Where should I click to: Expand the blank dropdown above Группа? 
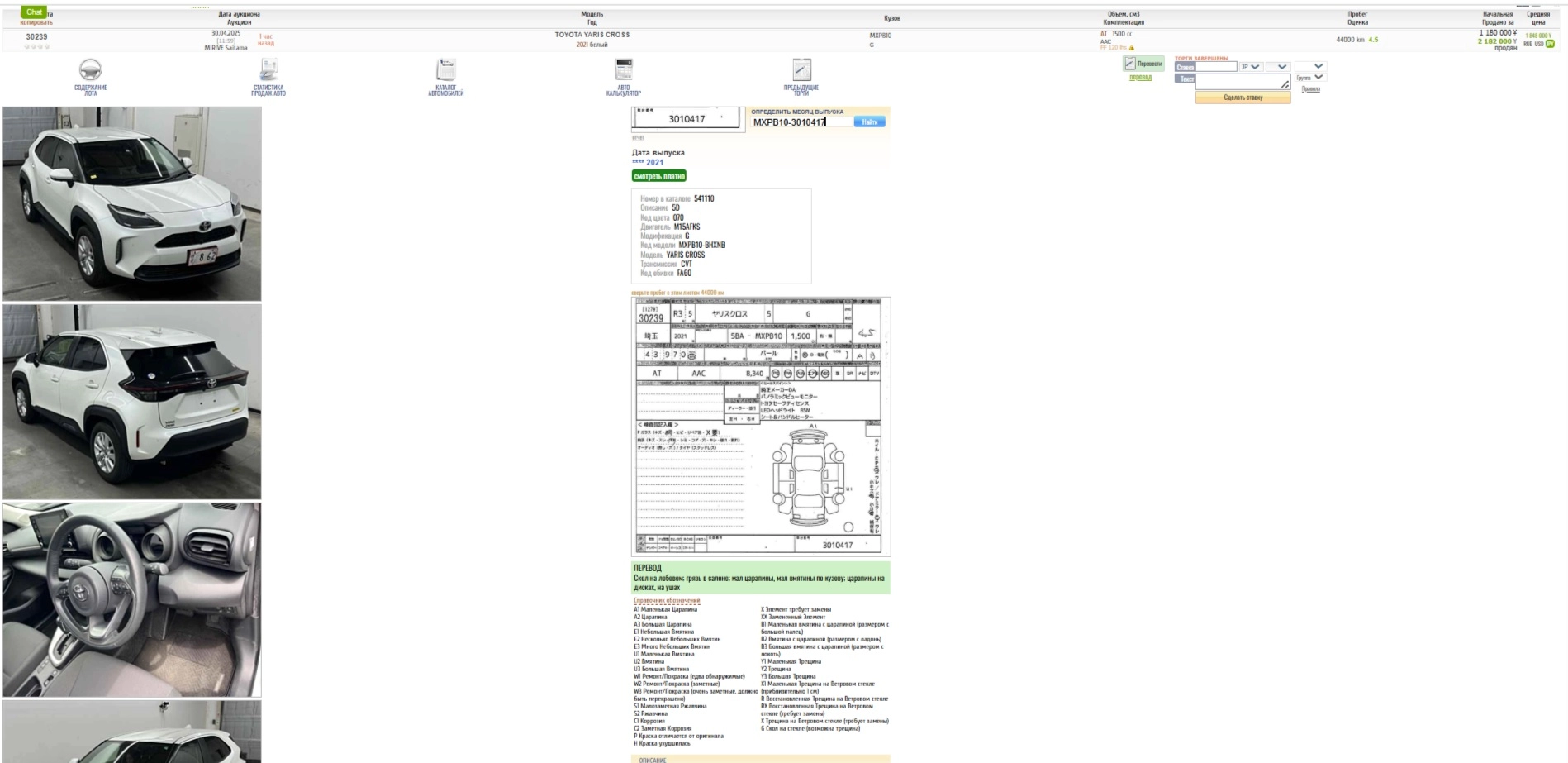click(x=1309, y=66)
